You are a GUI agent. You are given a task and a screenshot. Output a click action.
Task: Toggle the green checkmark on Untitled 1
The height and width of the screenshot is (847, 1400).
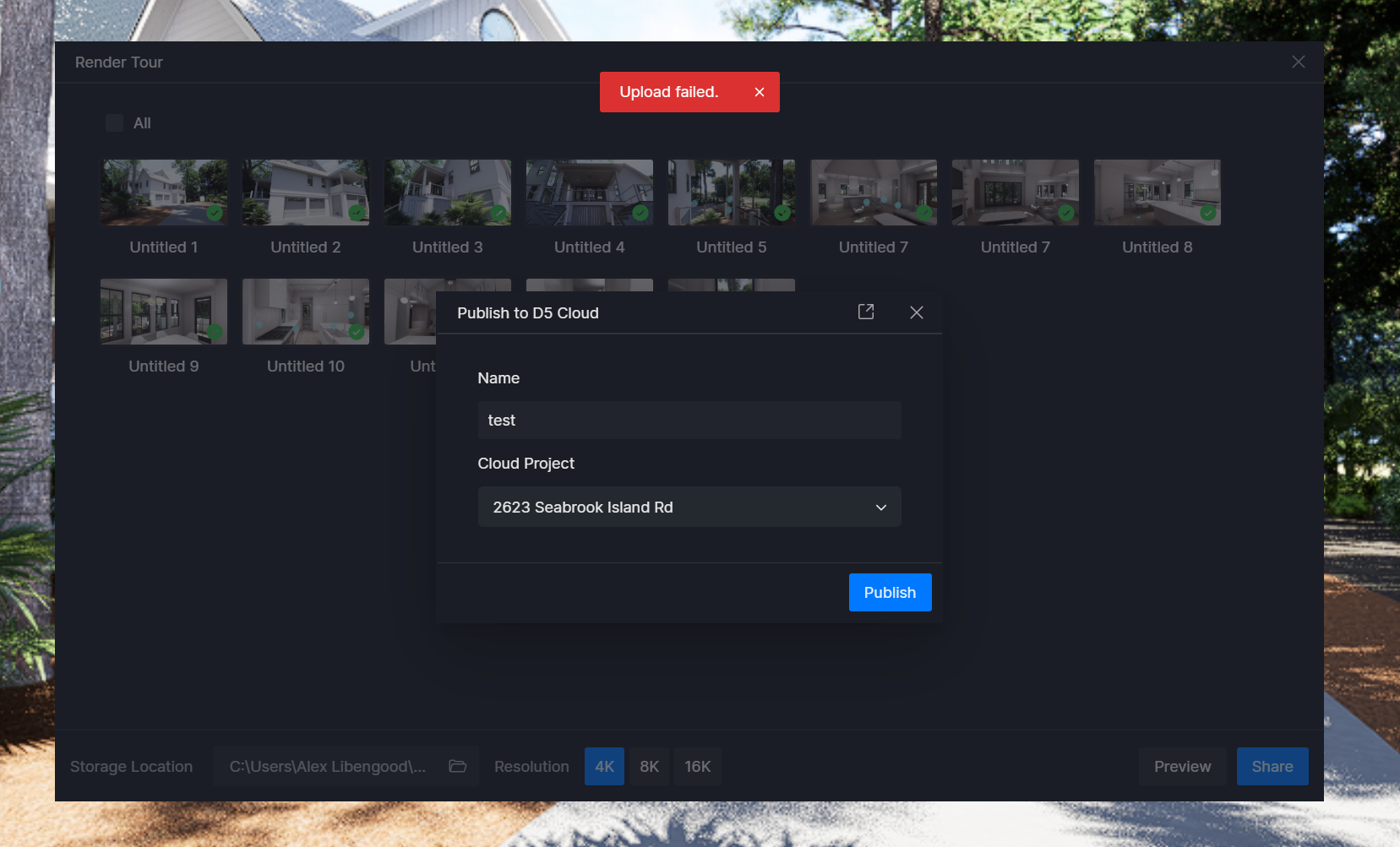(215, 213)
